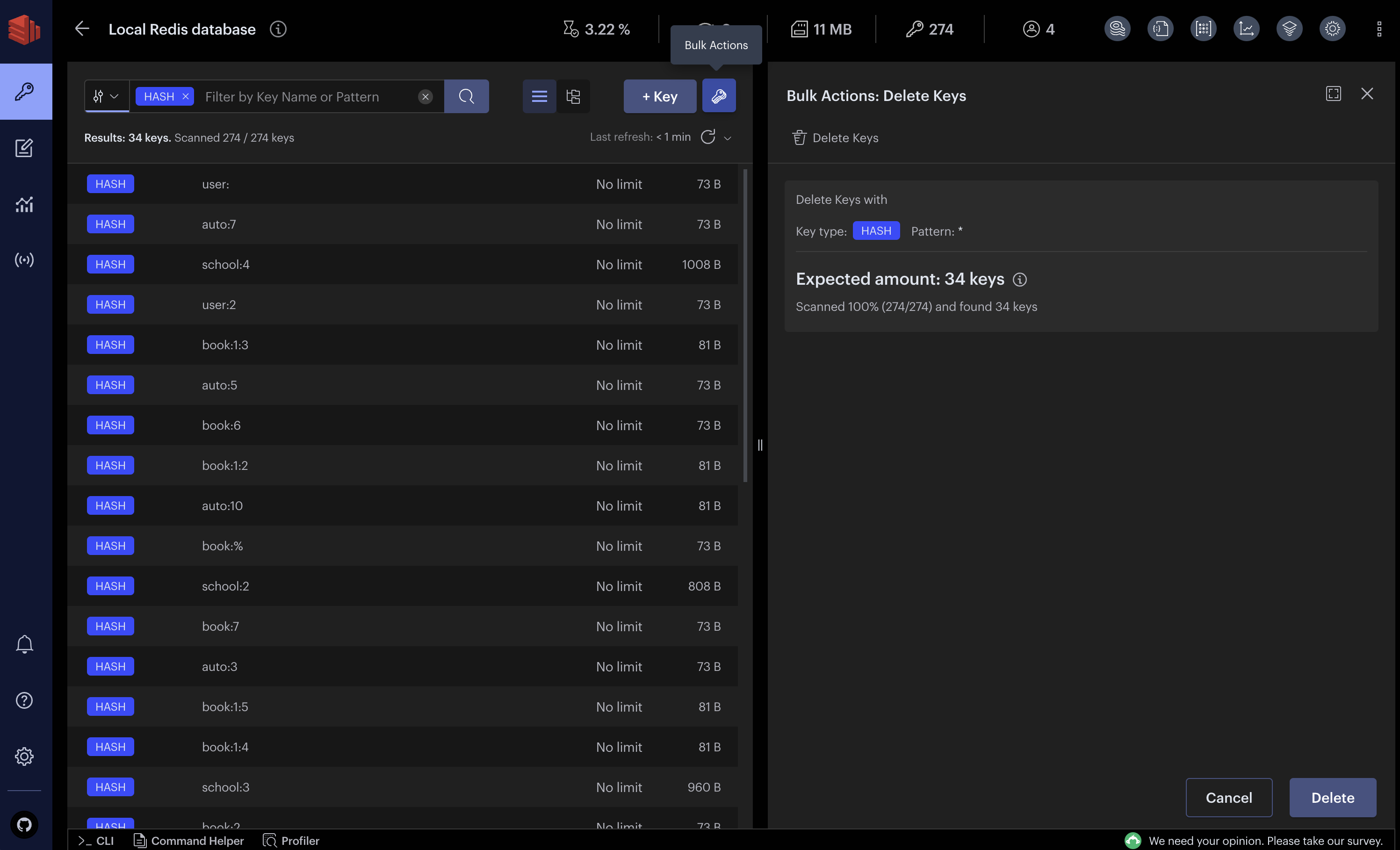The height and width of the screenshot is (850, 1400).
Task: Toggle full screen for Bulk Actions panel
Action: (x=1333, y=94)
